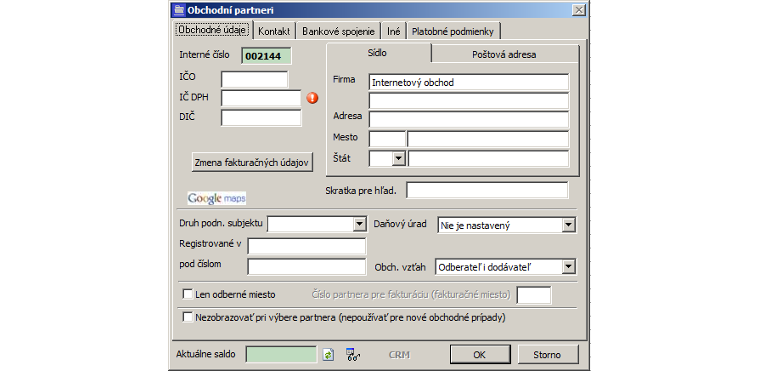
Task: Click into the IČ DPH field
Action: [x=261, y=98]
